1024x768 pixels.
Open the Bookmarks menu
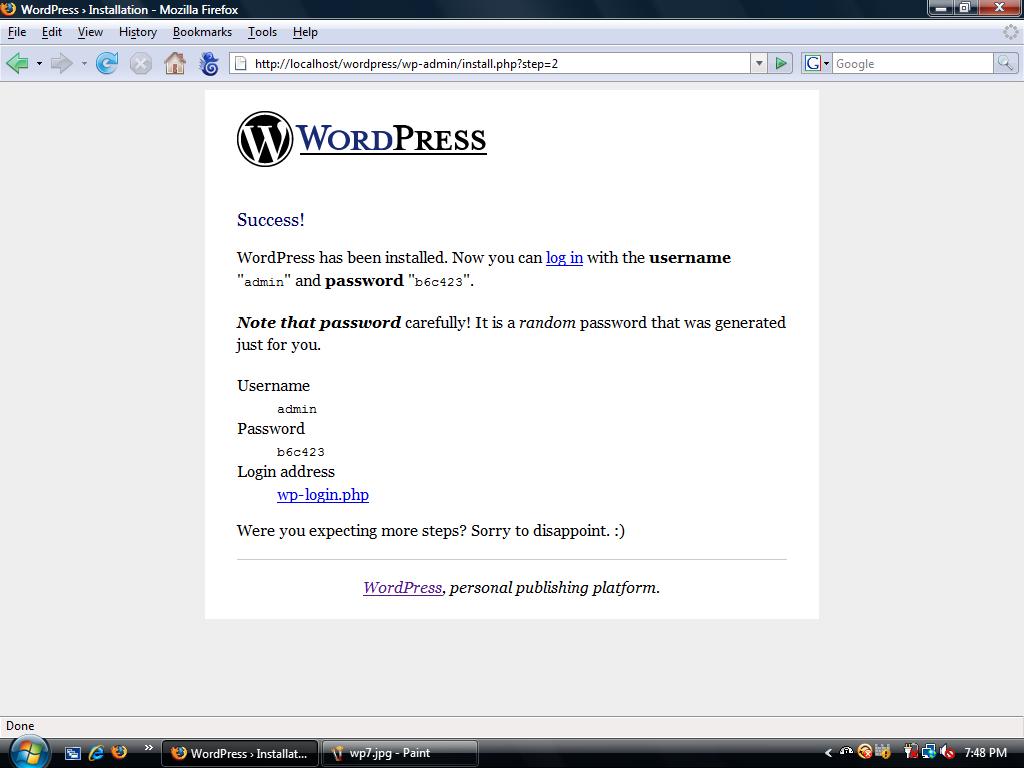point(202,32)
